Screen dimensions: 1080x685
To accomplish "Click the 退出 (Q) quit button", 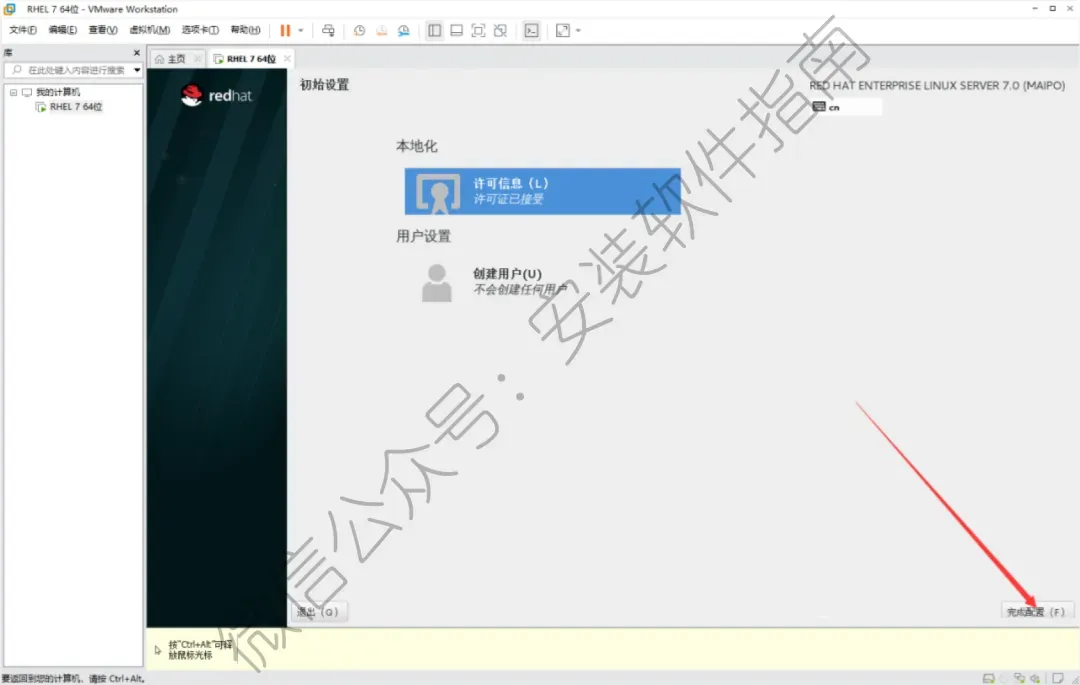I will [318, 611].
